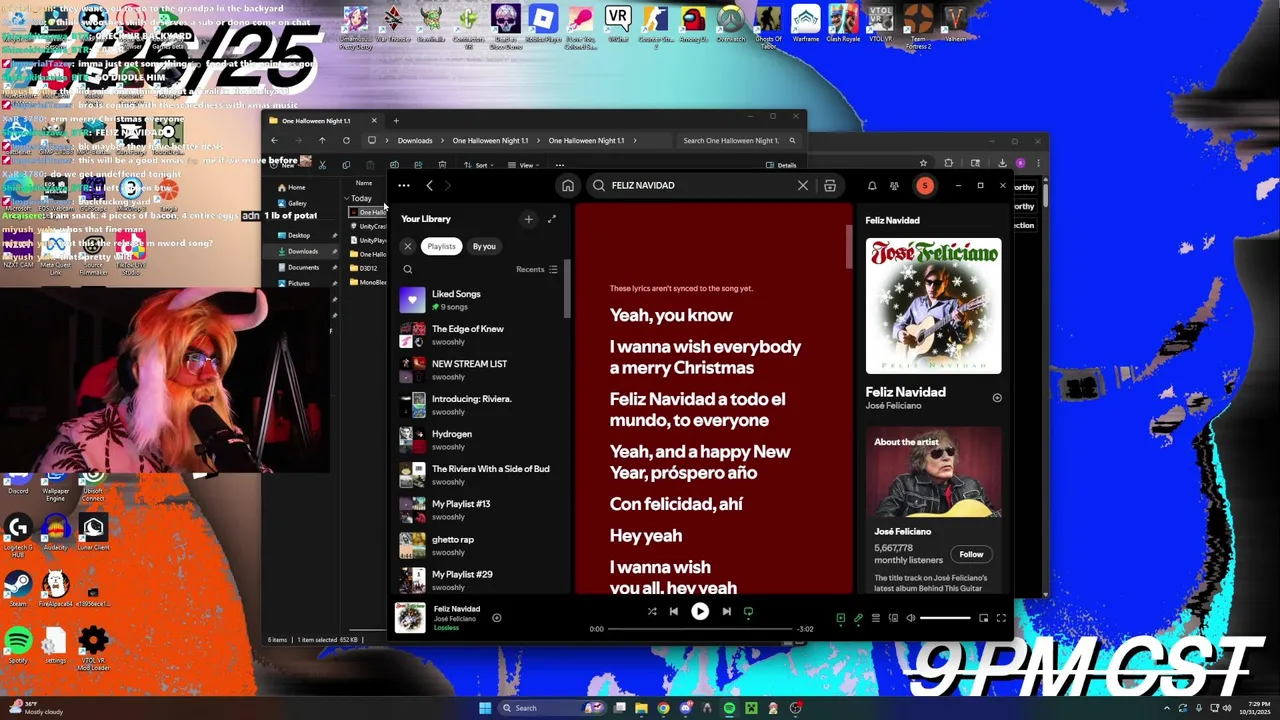Open the Windows Start button
The image size is (1280, 720).
point(485,708)
